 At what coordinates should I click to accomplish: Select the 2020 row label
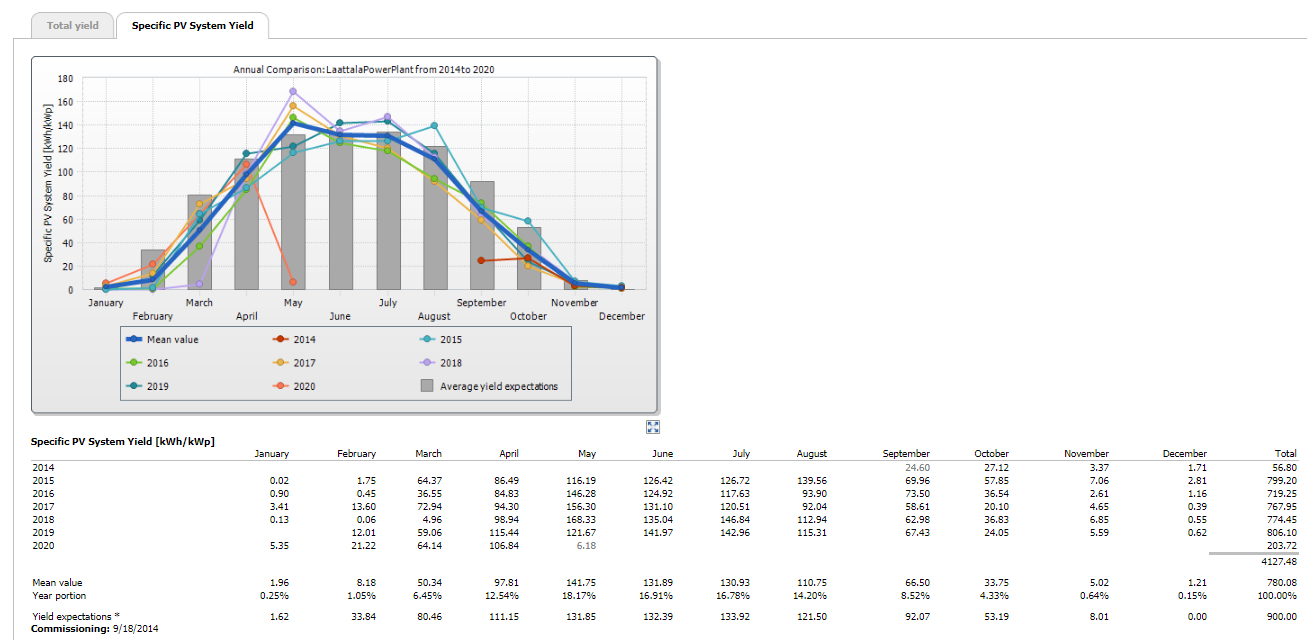tap(43, 546)
